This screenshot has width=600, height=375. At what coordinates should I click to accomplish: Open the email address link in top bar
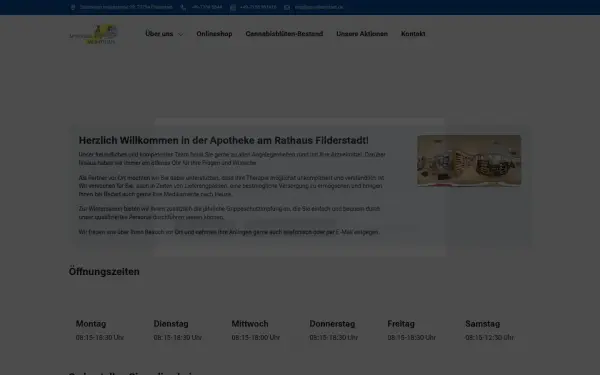click(319, 7)
